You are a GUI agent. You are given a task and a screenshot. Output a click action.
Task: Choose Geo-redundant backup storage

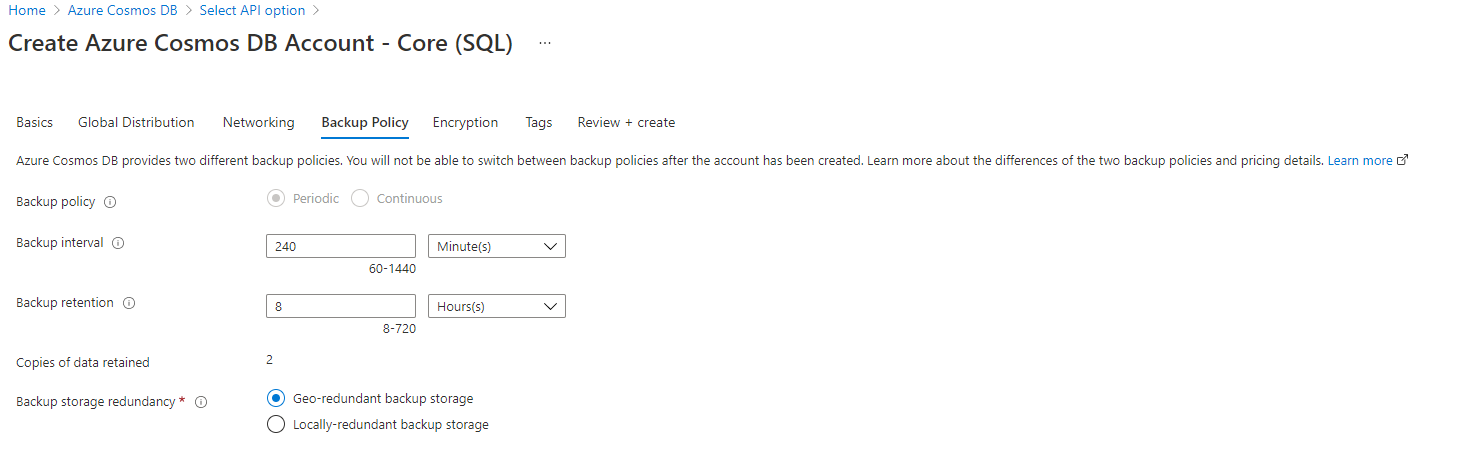[276, 398]
